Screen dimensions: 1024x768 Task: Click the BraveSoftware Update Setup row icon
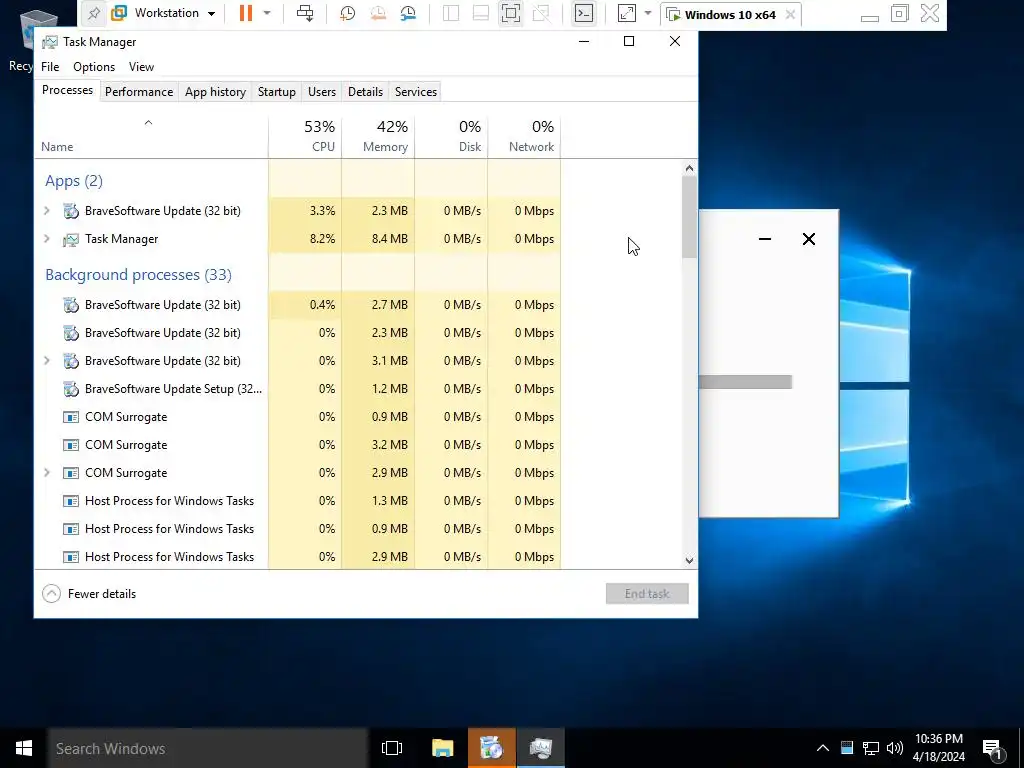71,389
